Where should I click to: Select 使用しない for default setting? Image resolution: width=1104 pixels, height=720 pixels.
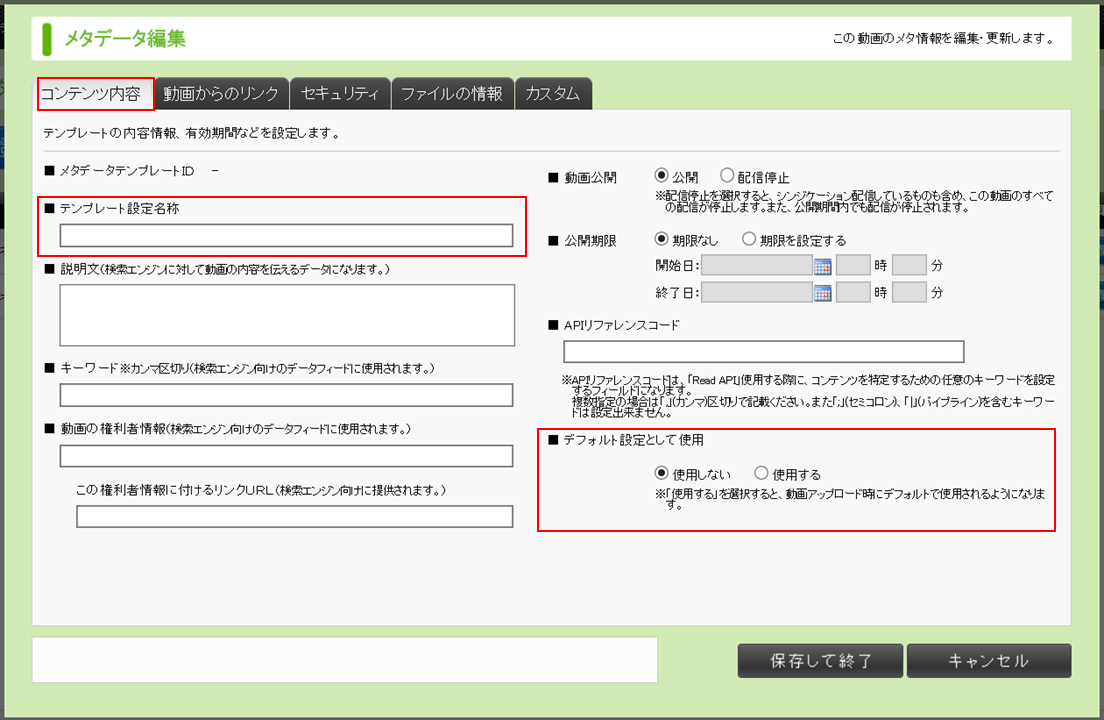click(x=661, y=473)
